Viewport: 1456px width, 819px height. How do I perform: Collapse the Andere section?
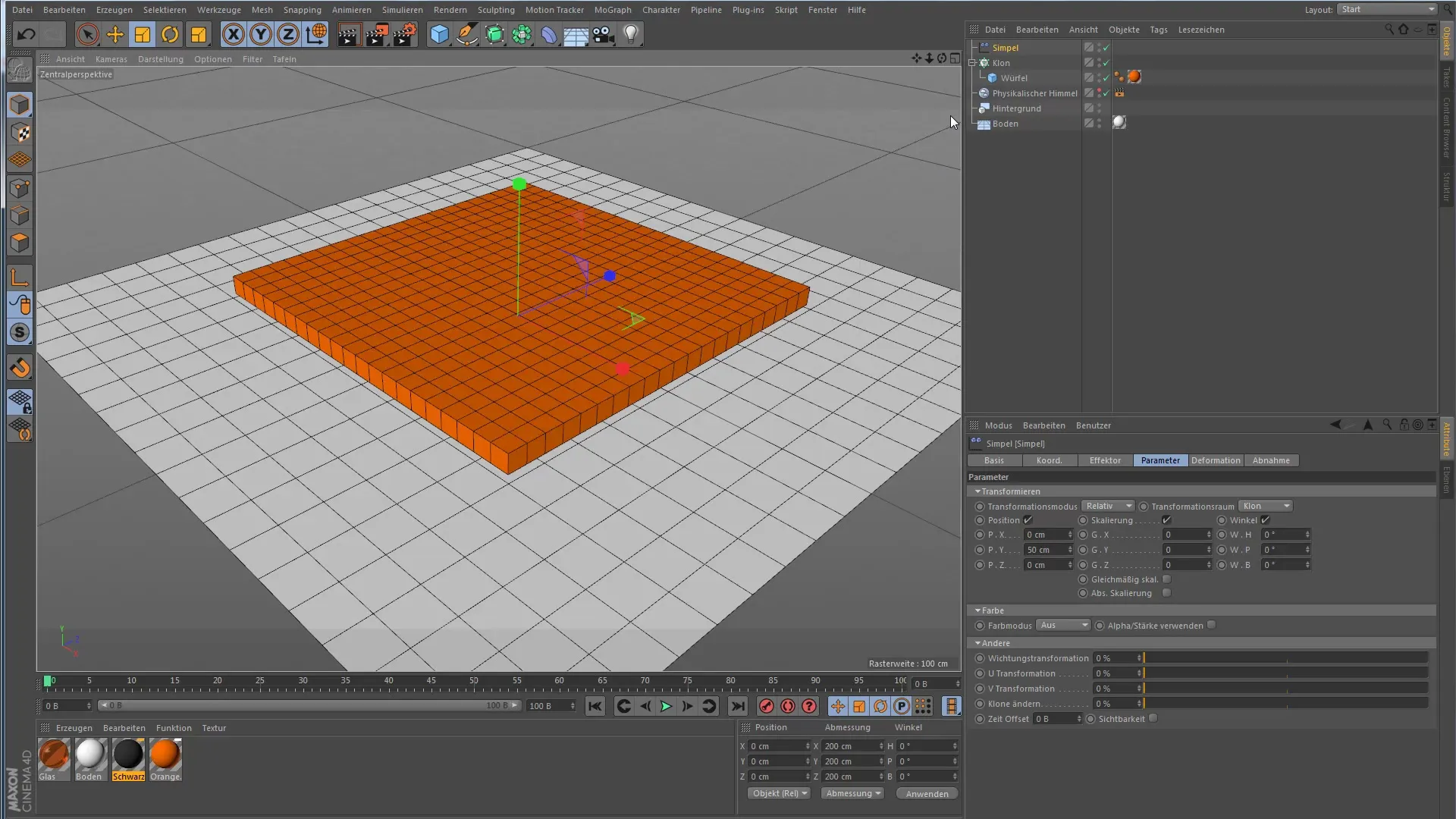pyautogui.click(x=978, y=643)
